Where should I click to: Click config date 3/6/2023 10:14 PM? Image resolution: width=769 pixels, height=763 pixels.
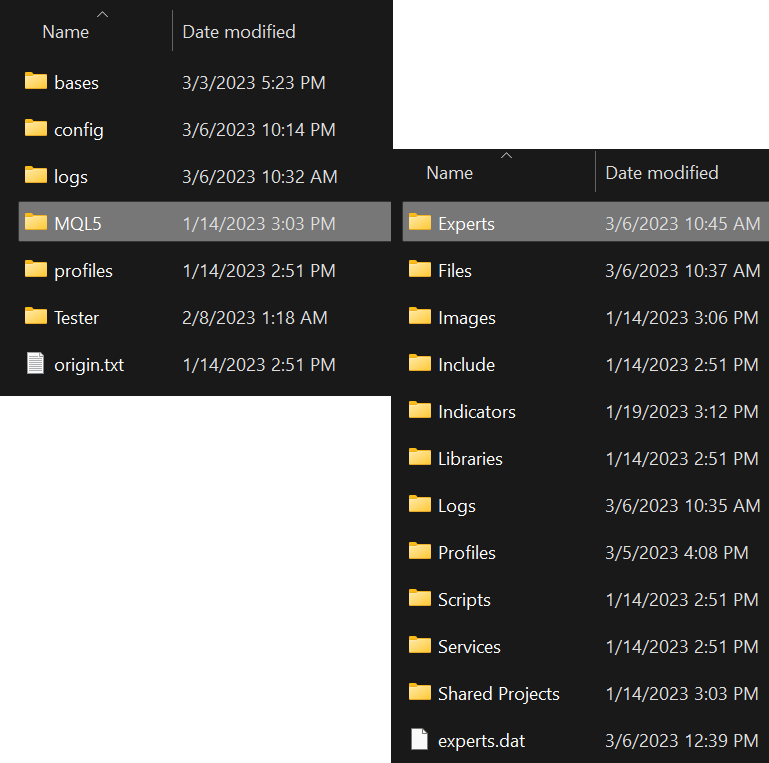click(x=259, y=130)
